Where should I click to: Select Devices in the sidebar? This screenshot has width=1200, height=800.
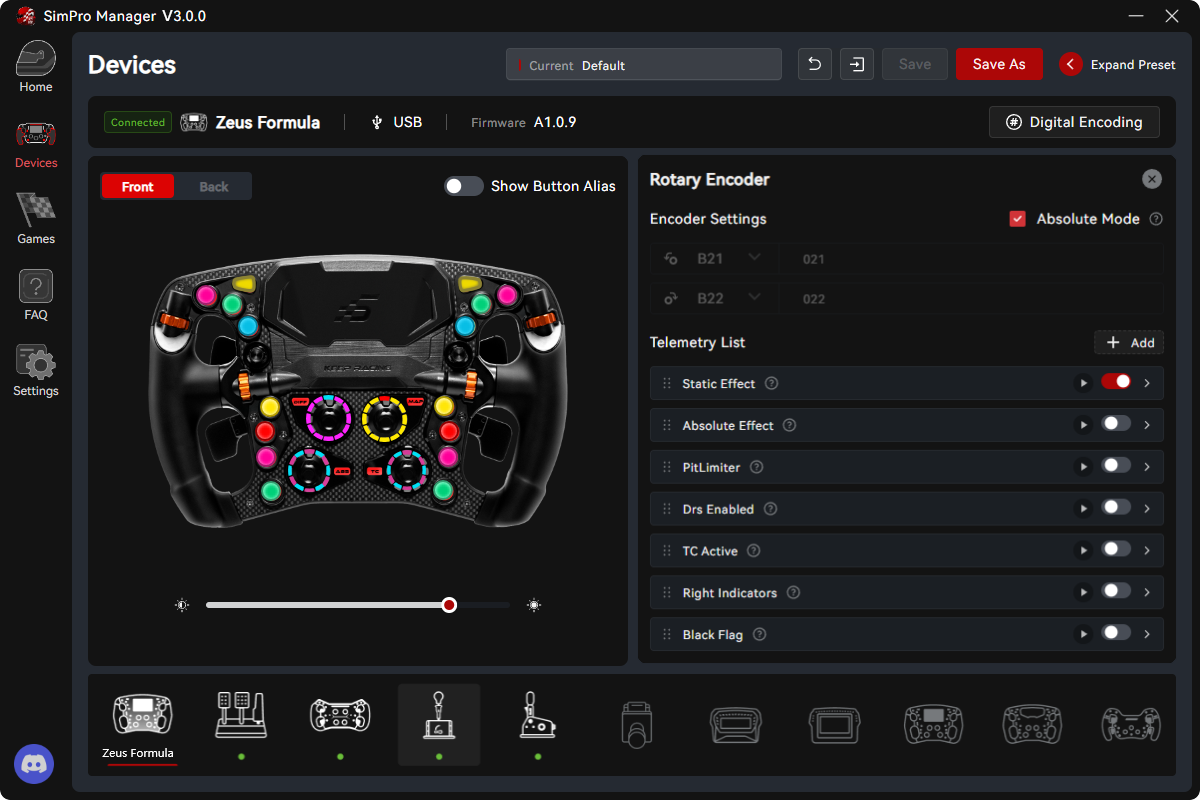click(x=36, y=143)
